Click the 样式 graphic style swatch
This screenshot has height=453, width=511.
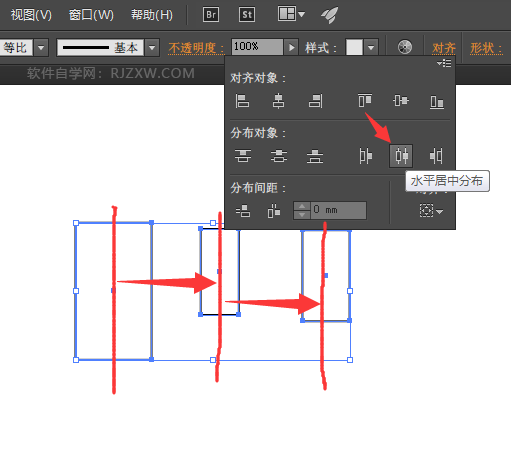point(354,47)
